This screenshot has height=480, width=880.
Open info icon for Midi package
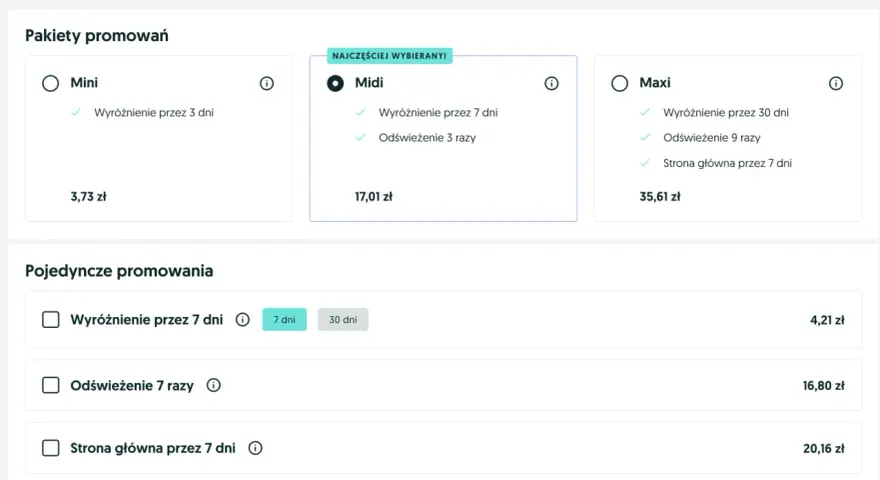[551, 84]
